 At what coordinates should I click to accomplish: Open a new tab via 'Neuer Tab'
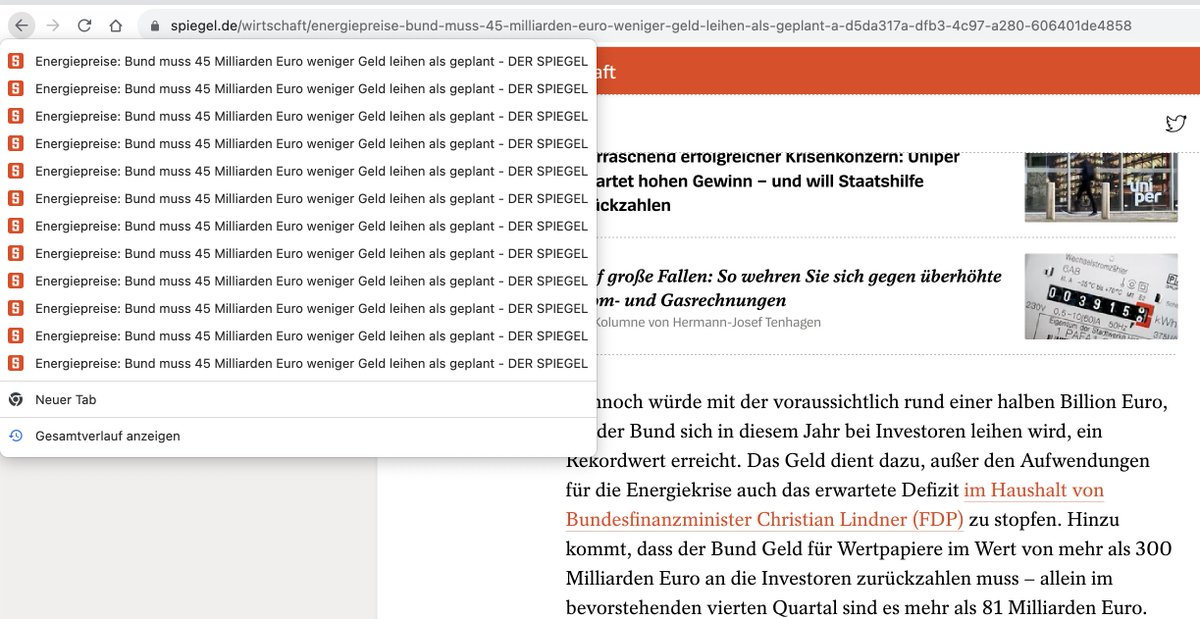[x=298, y=399]
